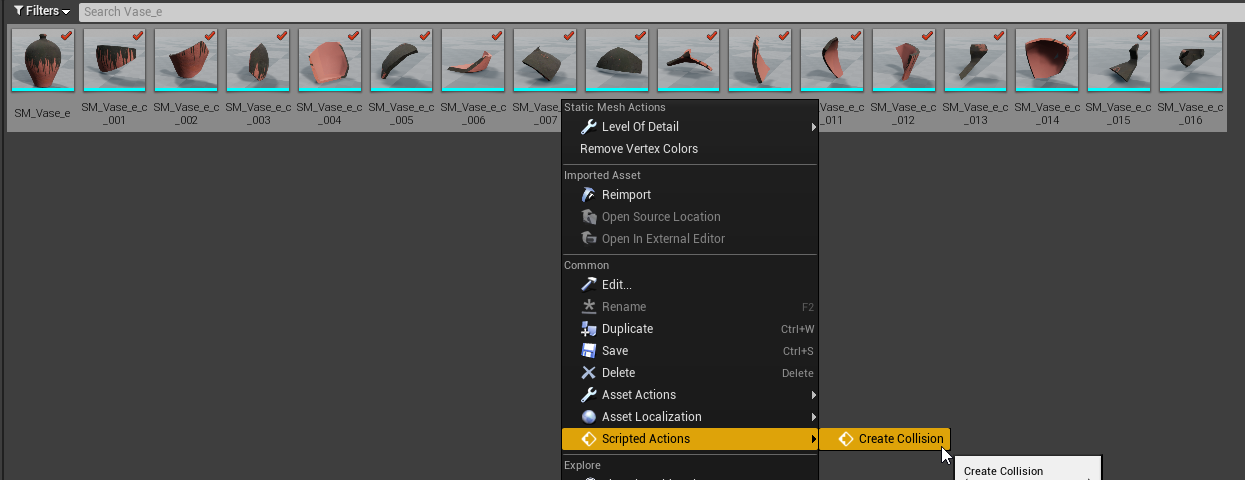Click the Asset Actions wrench icon

[589, 395]
